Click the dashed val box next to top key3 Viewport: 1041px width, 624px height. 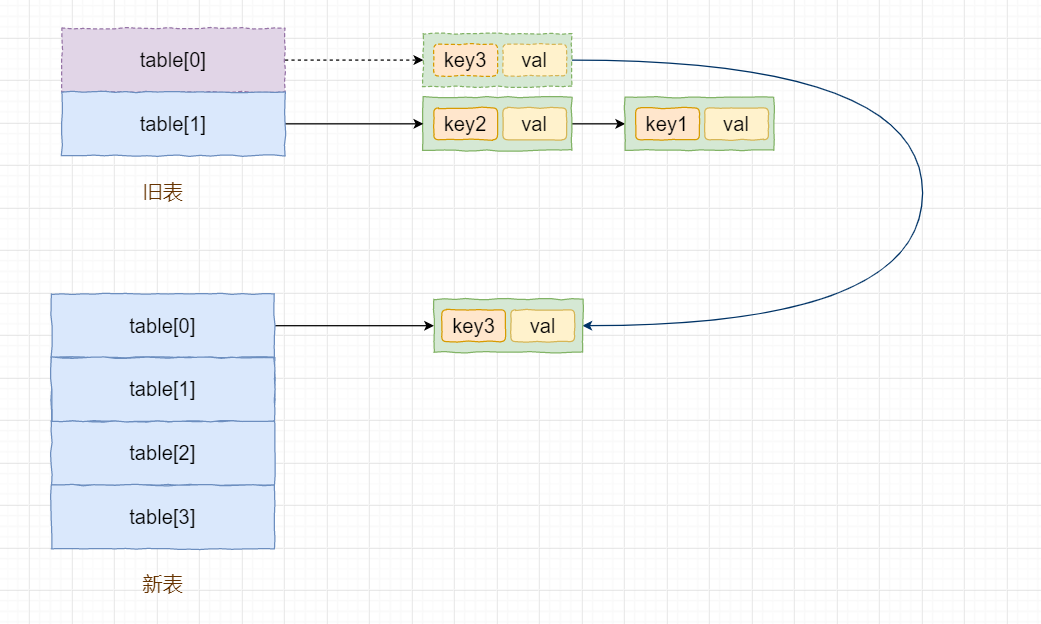534,60
